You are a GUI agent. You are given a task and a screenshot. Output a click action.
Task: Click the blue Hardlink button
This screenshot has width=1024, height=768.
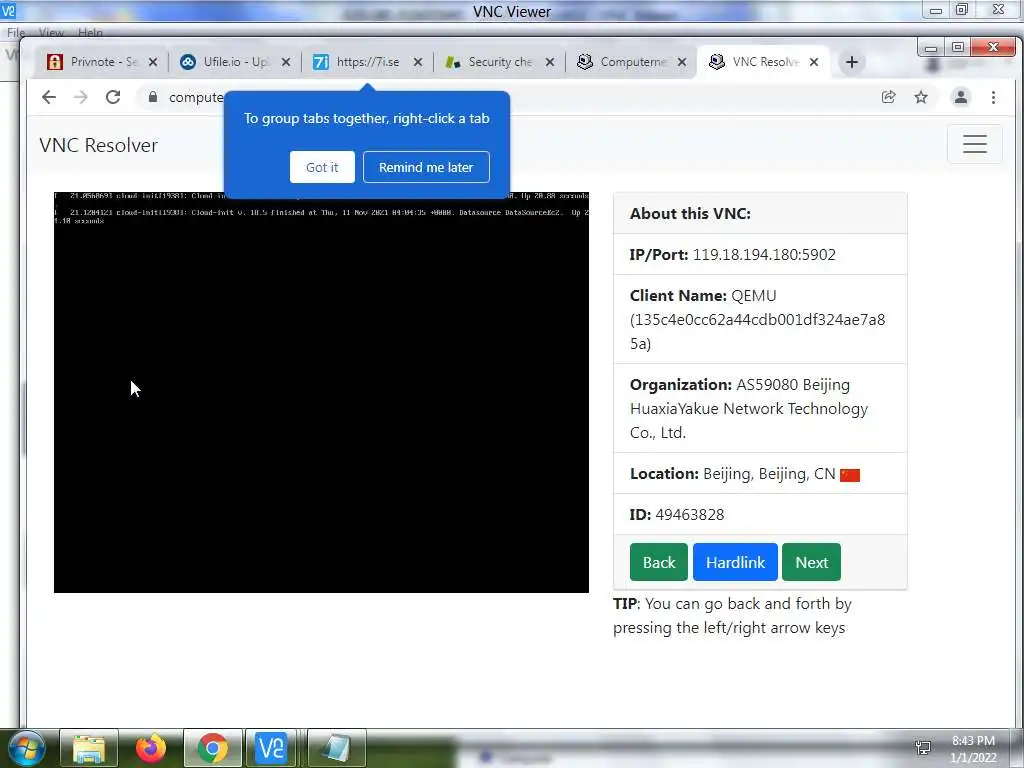click(735, 562)
